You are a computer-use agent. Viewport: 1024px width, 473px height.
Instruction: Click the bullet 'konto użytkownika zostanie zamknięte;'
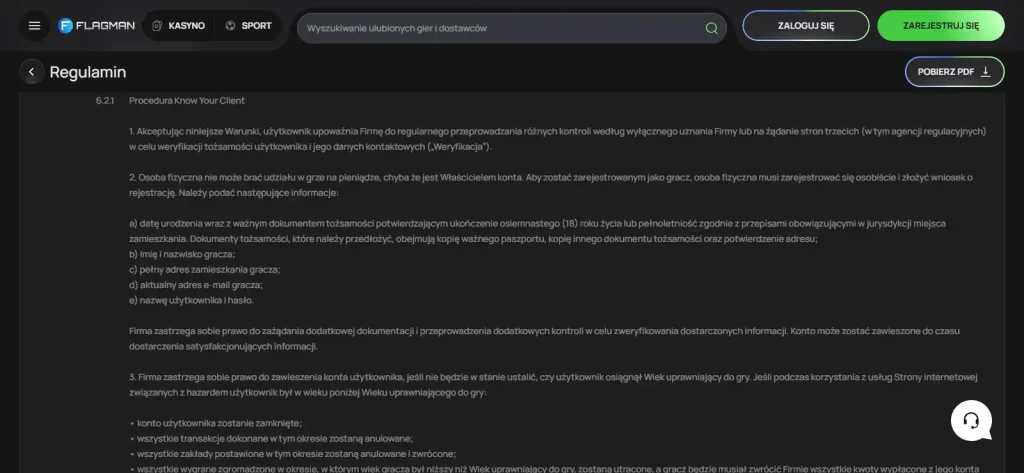(x=216, y=423)
